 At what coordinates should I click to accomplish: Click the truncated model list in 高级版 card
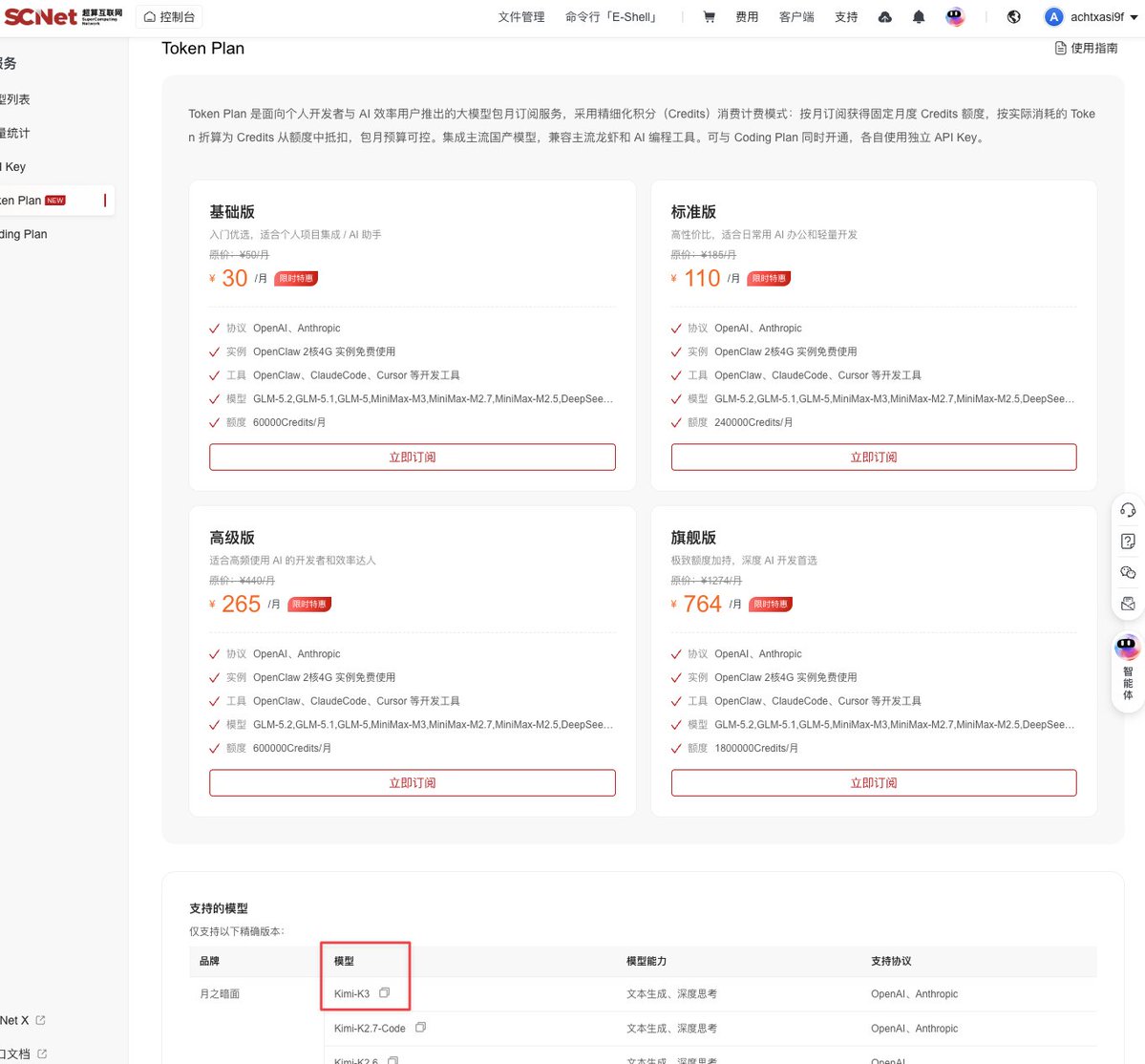(x=433, y=724)
